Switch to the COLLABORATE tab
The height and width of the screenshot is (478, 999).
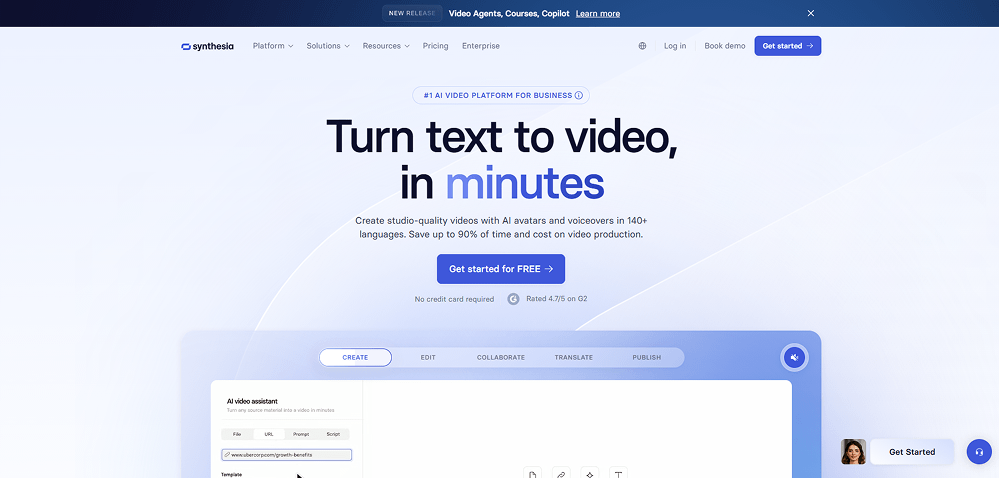click(x=501, y=358)
